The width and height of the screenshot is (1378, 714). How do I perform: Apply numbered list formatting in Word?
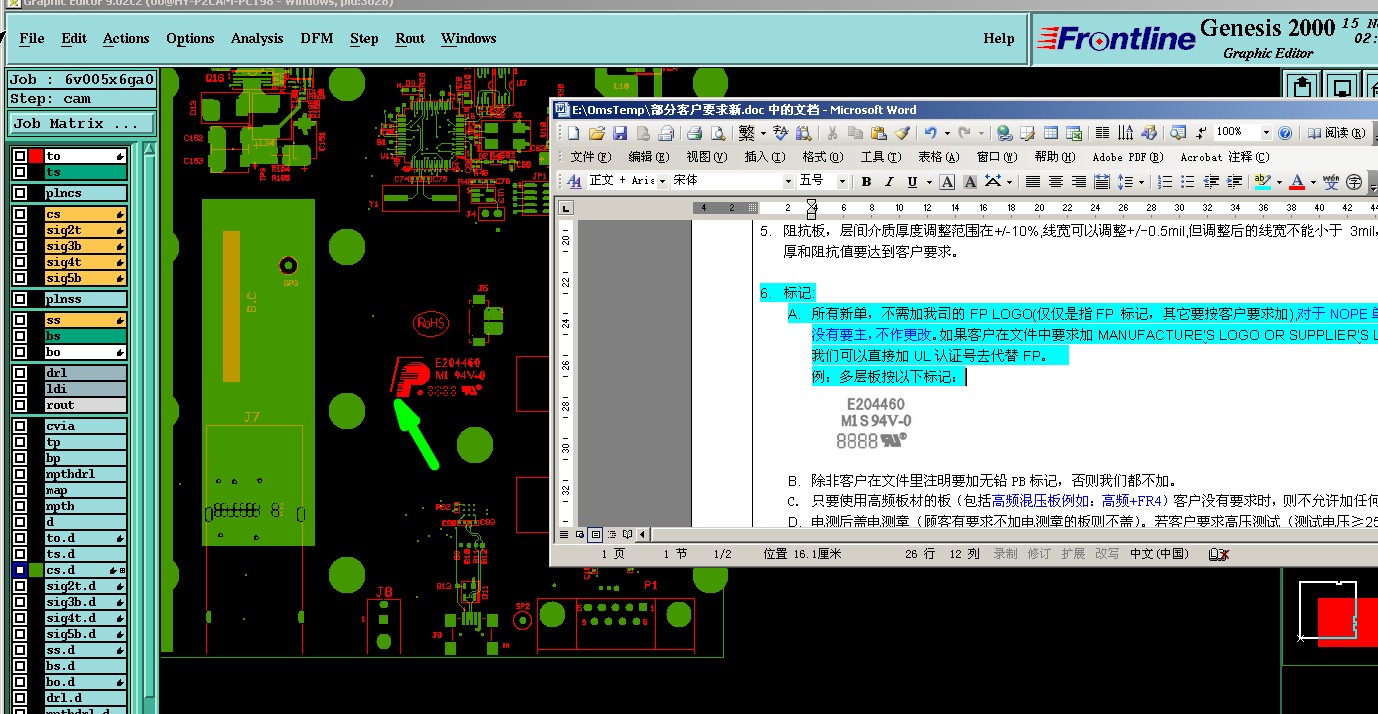click(x=1165, y=182)
